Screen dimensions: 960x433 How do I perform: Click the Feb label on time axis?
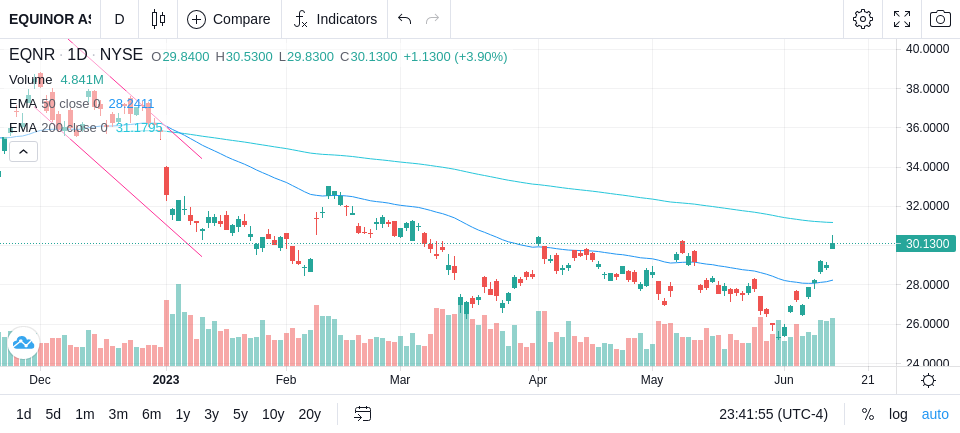click(x=286, y=380)
